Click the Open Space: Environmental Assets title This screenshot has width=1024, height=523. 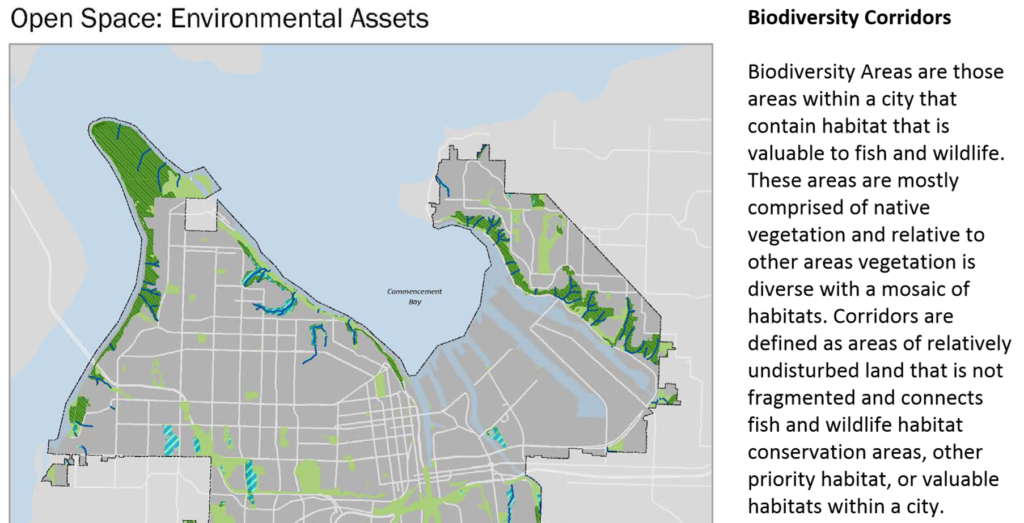[219, 18]
